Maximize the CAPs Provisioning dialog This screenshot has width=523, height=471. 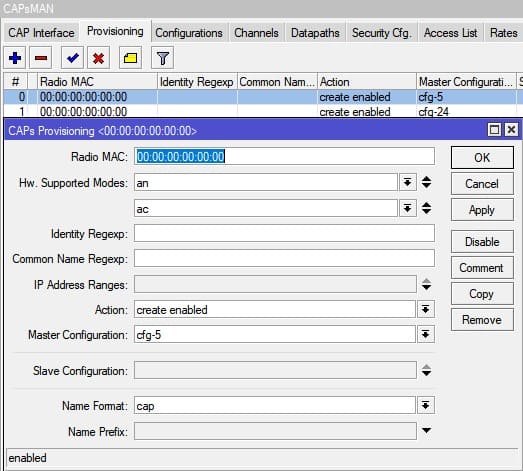click(x=494, y=129)
